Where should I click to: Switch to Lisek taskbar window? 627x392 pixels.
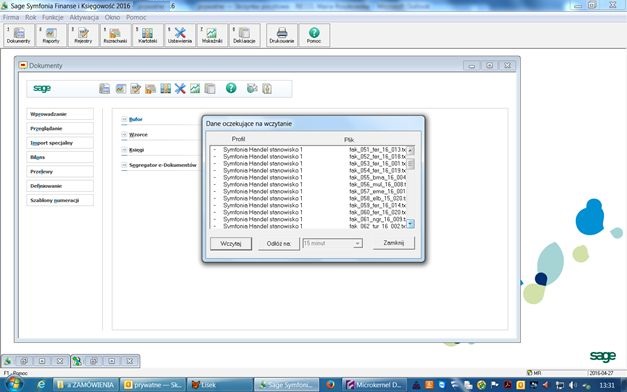[x=220, y=385]
